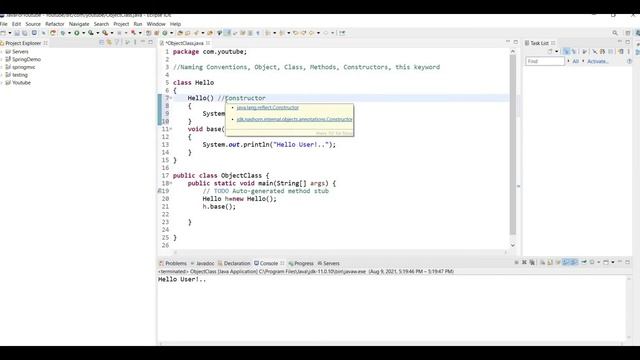Click the Remove All Terminated Launches icon in Console
Image resolution: width=640 pixels, height=360 pixels.
click(x=532, y=262)
